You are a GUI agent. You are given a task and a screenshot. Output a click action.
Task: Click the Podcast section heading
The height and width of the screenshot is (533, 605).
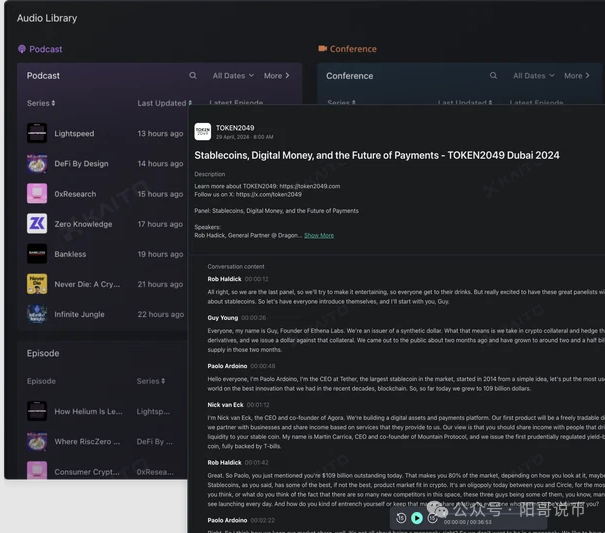[46, 49]
